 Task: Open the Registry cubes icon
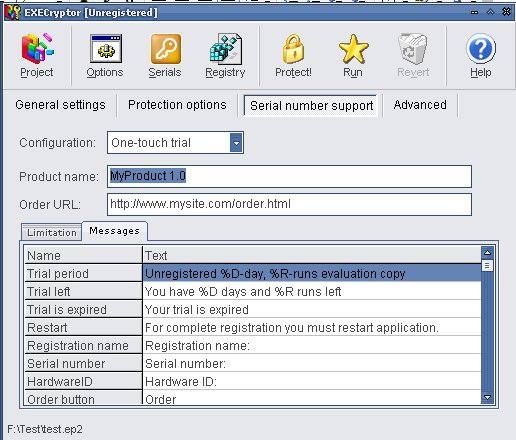click(226, 49)
